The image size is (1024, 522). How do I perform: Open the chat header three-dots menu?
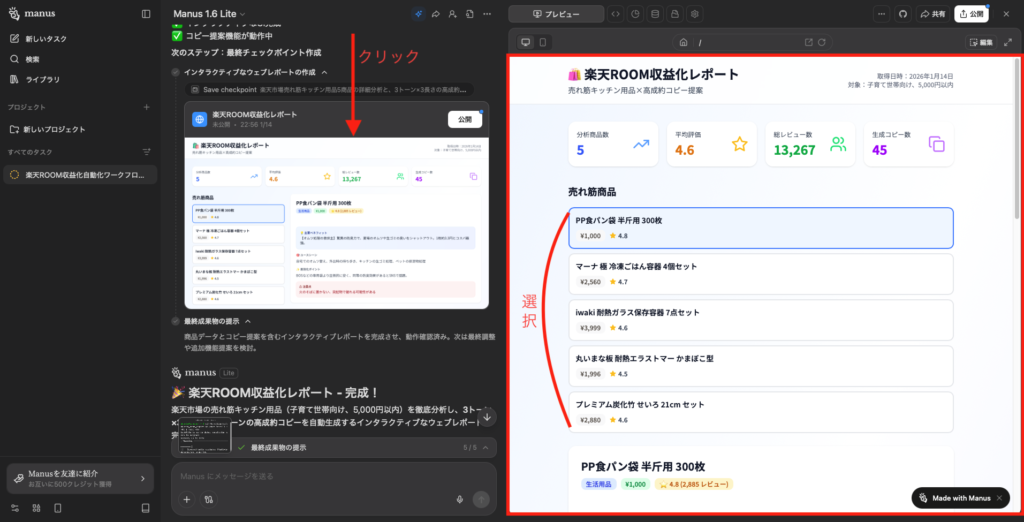coord(487,14)
